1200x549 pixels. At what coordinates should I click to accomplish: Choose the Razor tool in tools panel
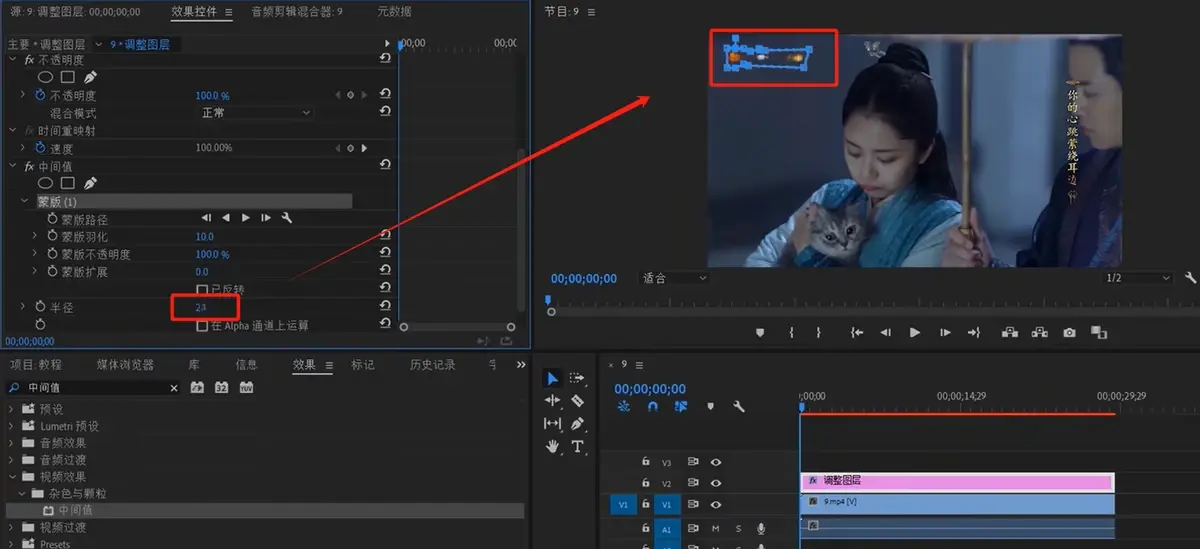577,400
